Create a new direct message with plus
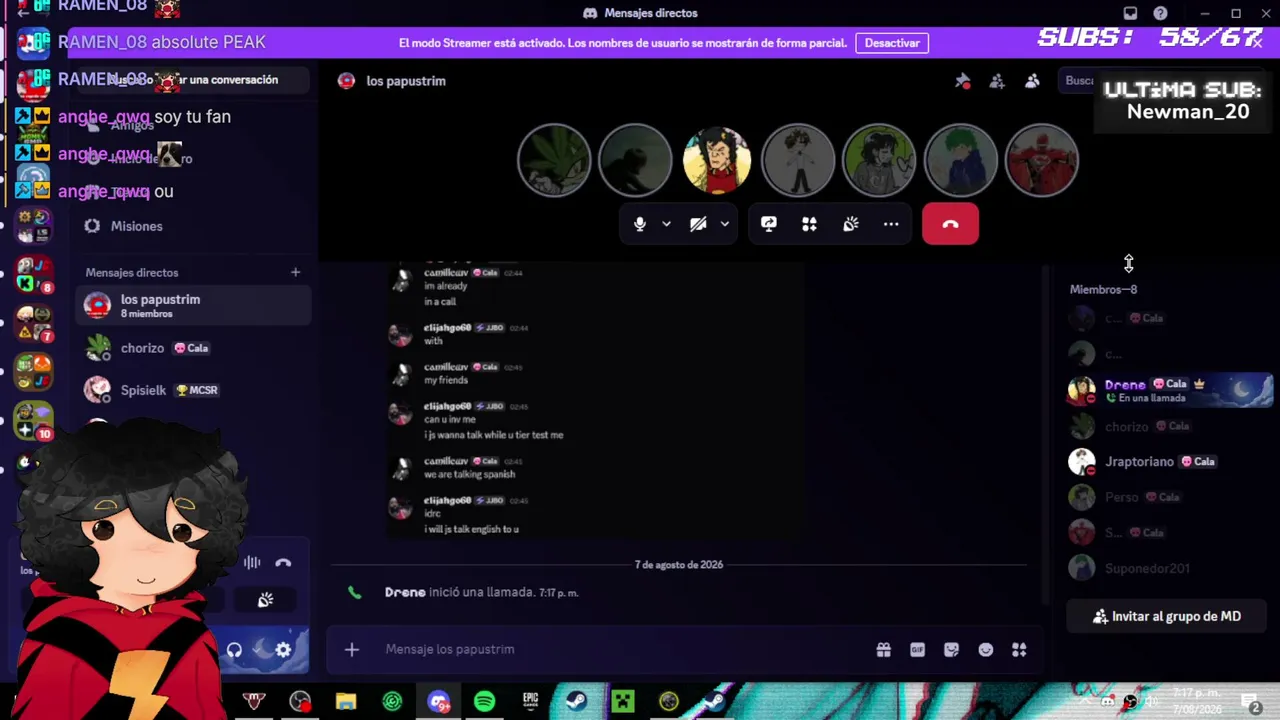Image resolution: width=1280 pixels, height=720 pixels. (295, 272)
